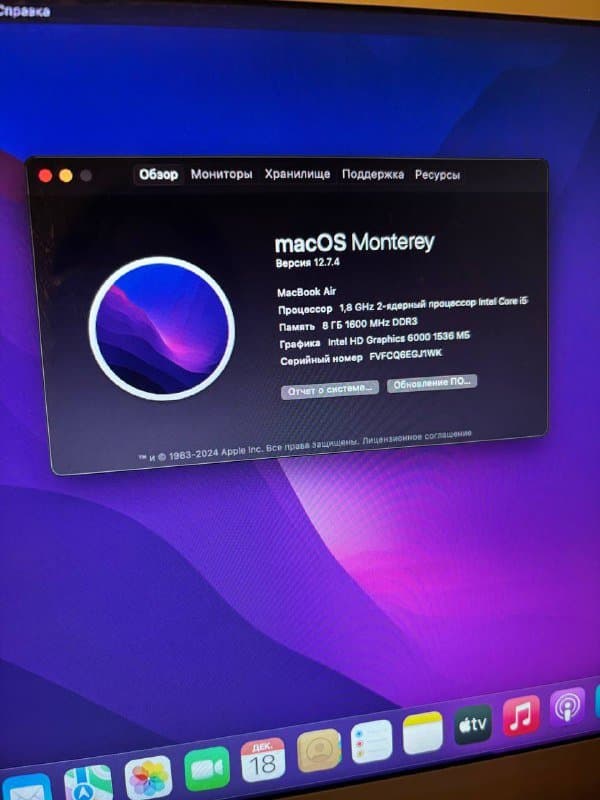Select the Поддержка tab

tap(372, 174)
